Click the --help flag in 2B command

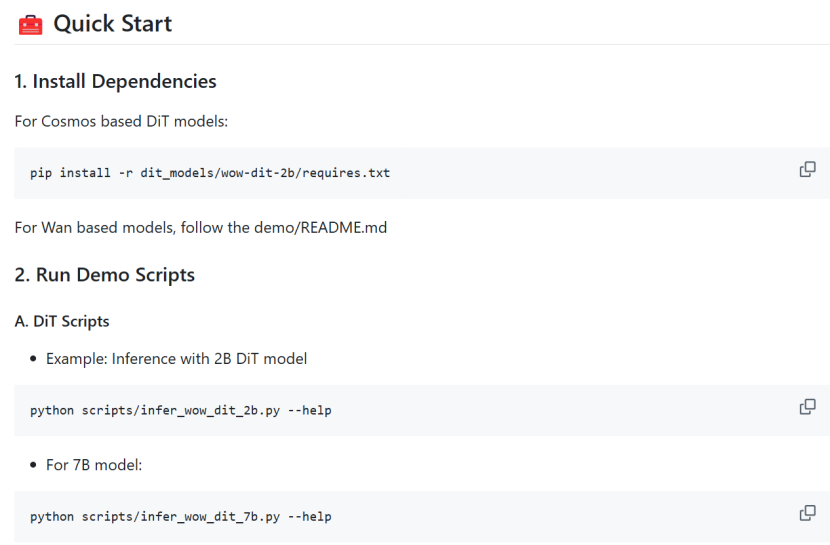(309, 410)
